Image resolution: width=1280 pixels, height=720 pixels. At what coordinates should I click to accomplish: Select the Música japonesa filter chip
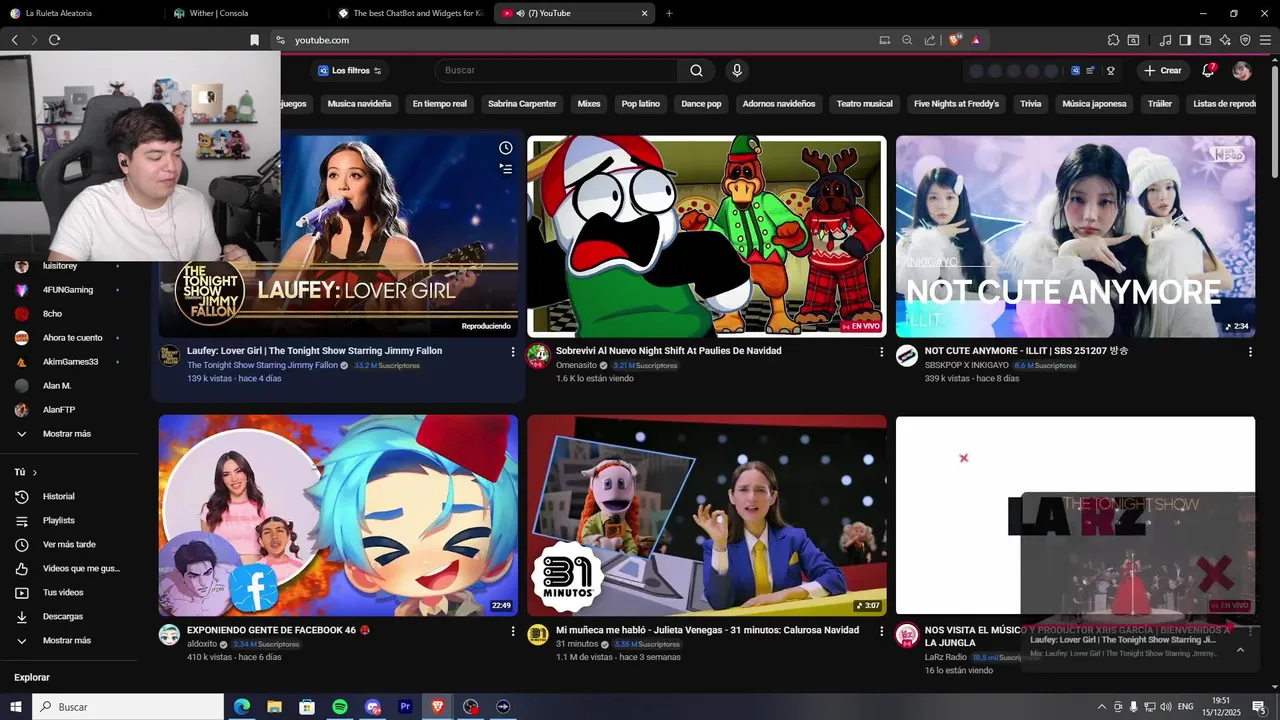point(1094,104)
